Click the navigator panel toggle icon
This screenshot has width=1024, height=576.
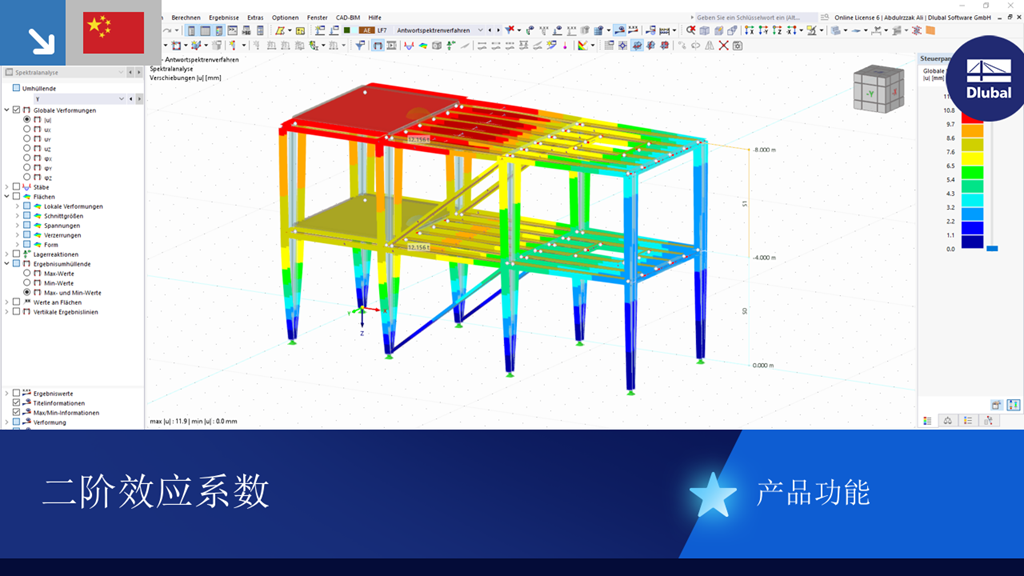coord(191,30)
